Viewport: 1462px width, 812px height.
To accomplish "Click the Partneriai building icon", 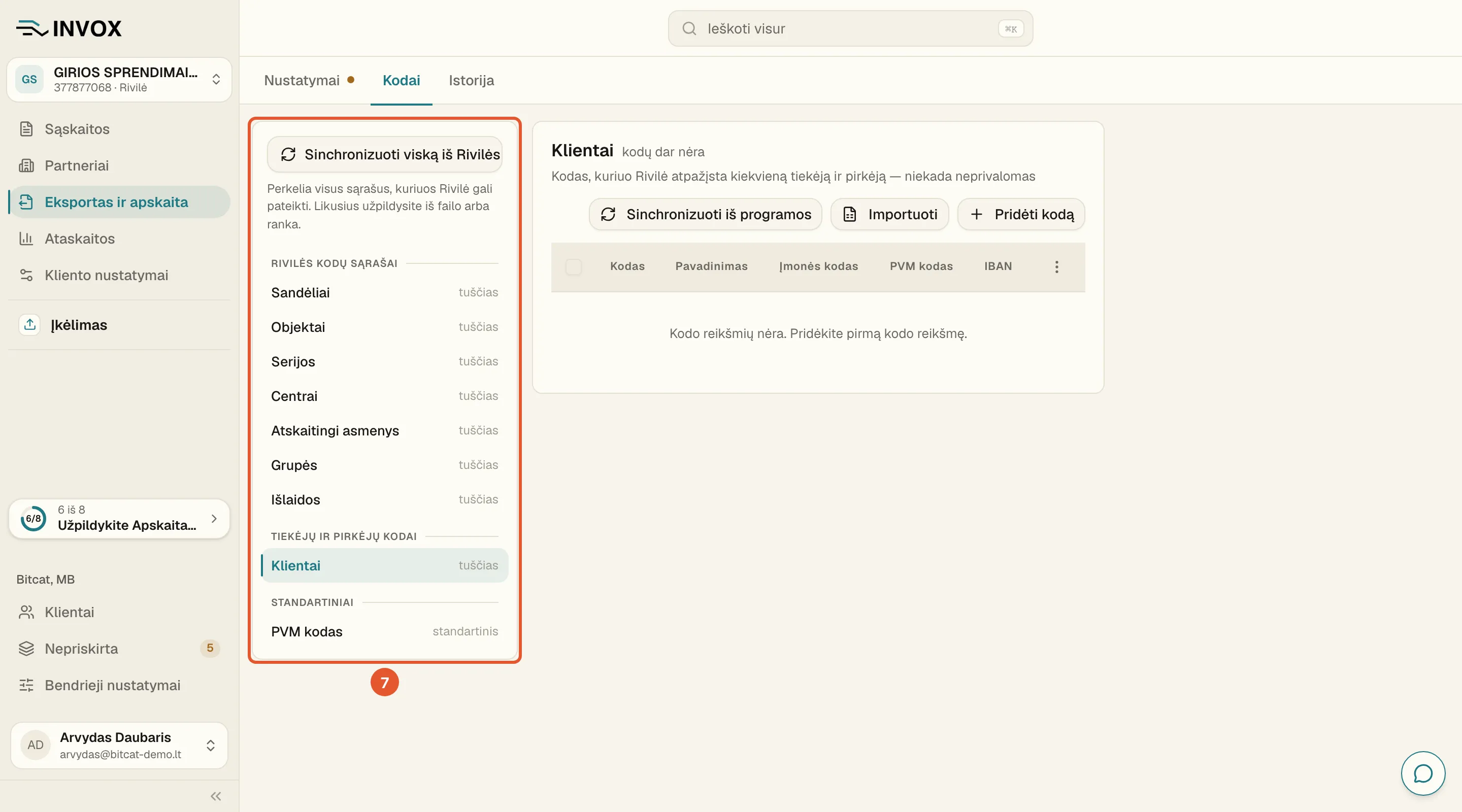I will (x=26, y=165).
